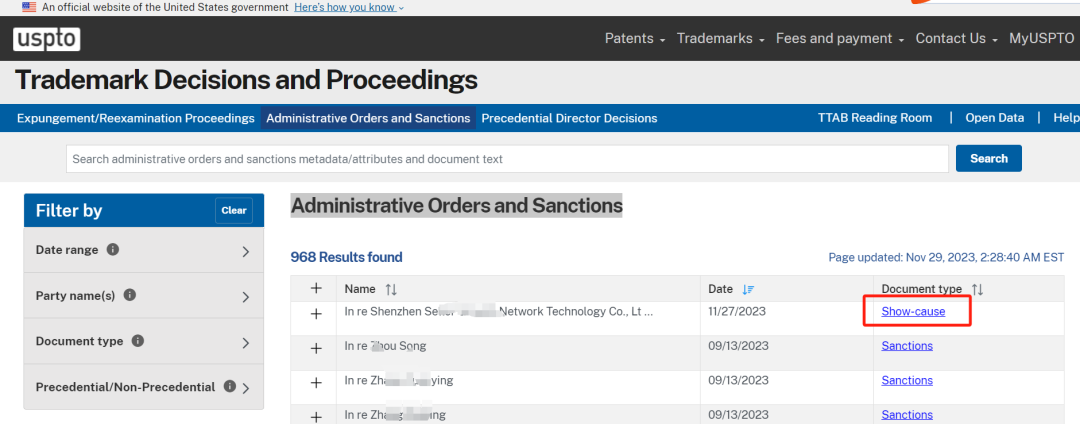This screenshot has width=1080, height=424.
Task: Sort by Document type column arrows
Action: [977, 289]
